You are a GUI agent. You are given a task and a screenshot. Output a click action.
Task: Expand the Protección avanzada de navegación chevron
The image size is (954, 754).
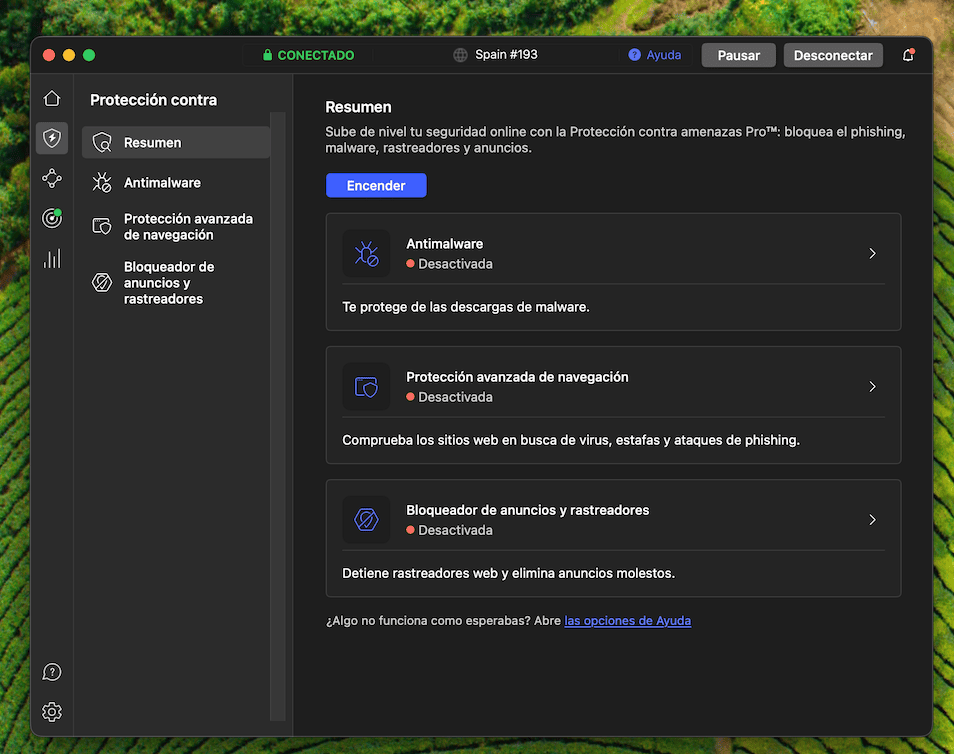click(872, 386)
